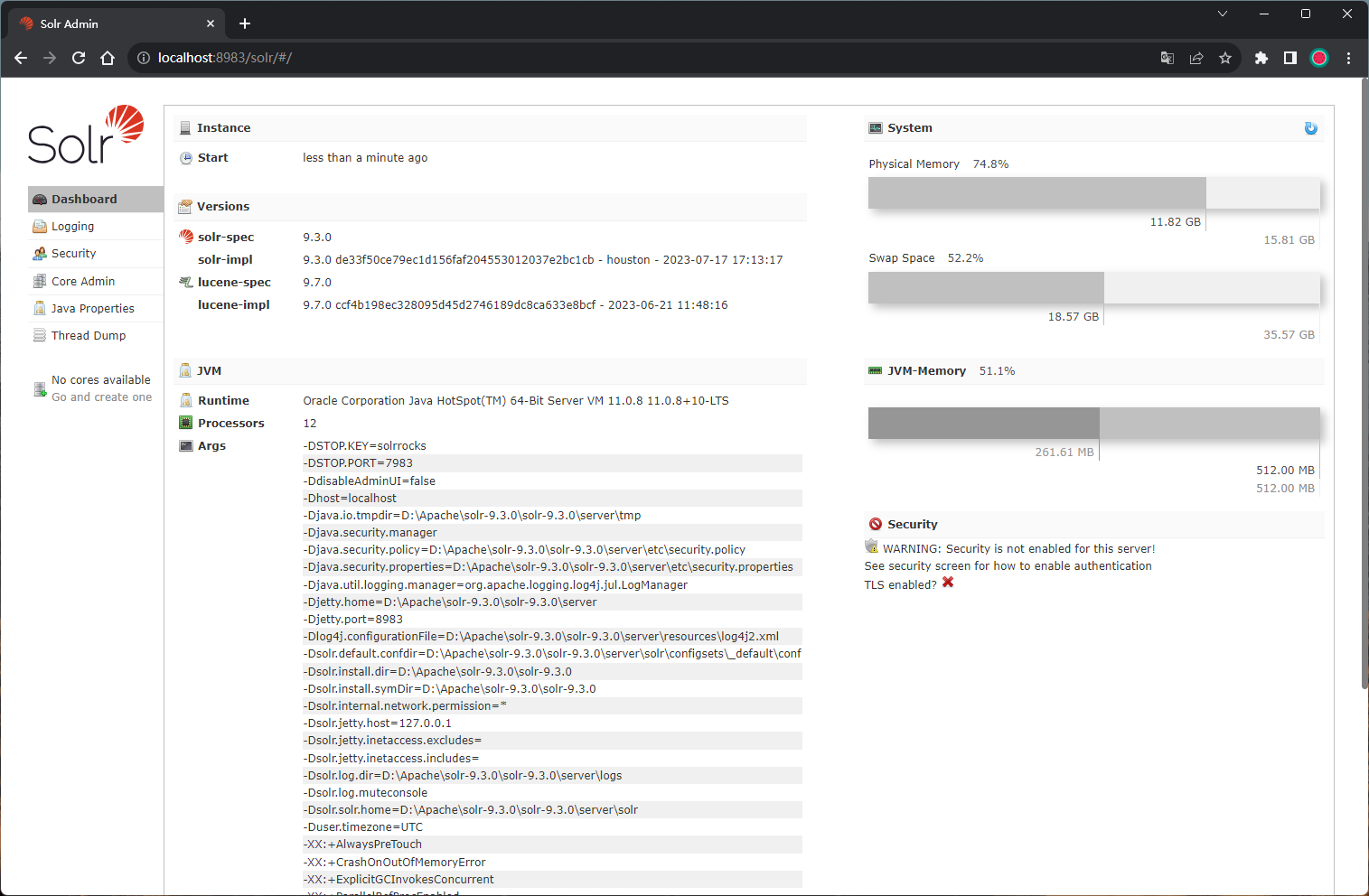Click the Processors value '12'
Viewport: 1369px width, 896px height.
click(310, 424)
